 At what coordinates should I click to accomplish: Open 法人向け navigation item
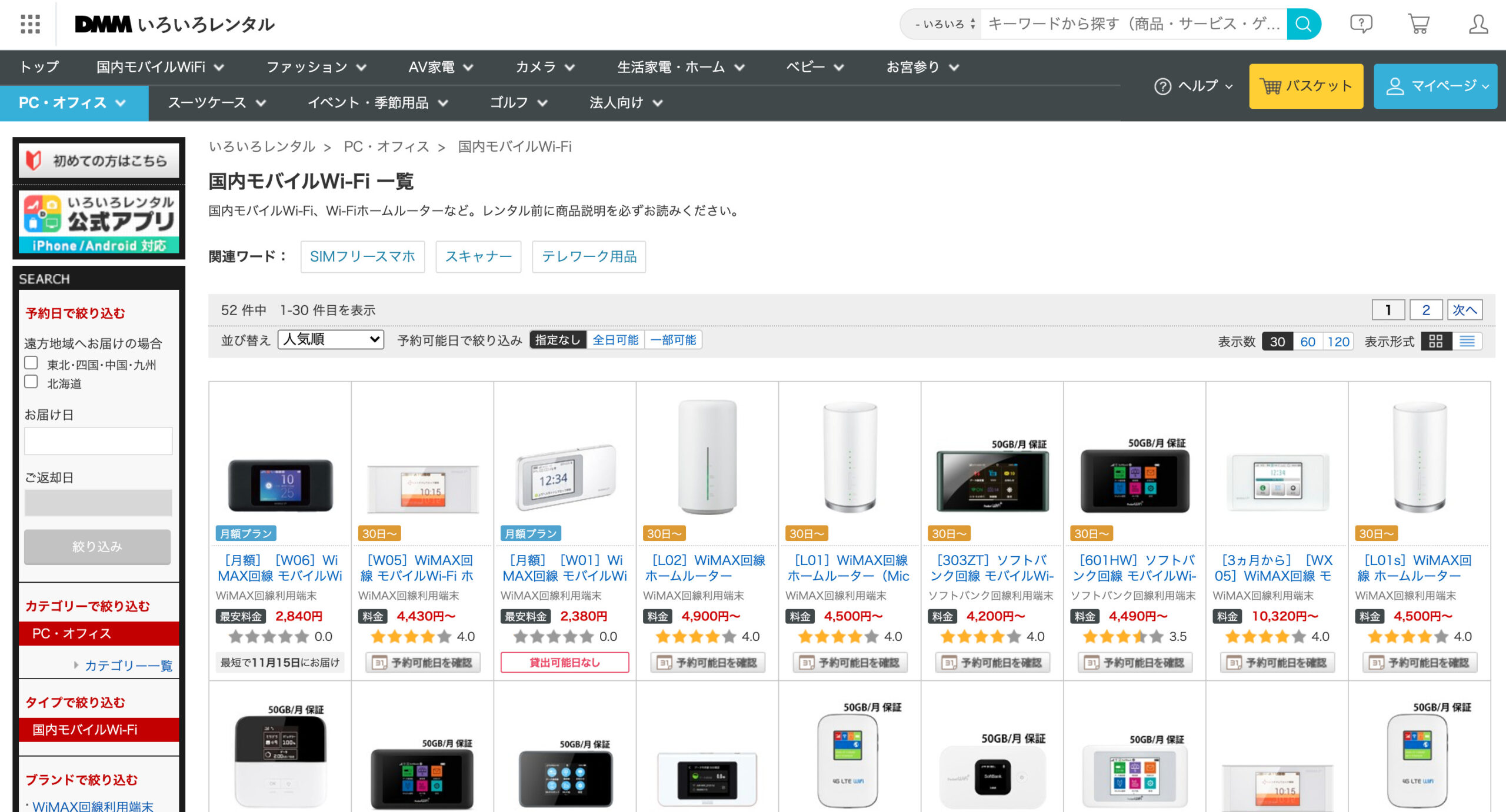626,103
